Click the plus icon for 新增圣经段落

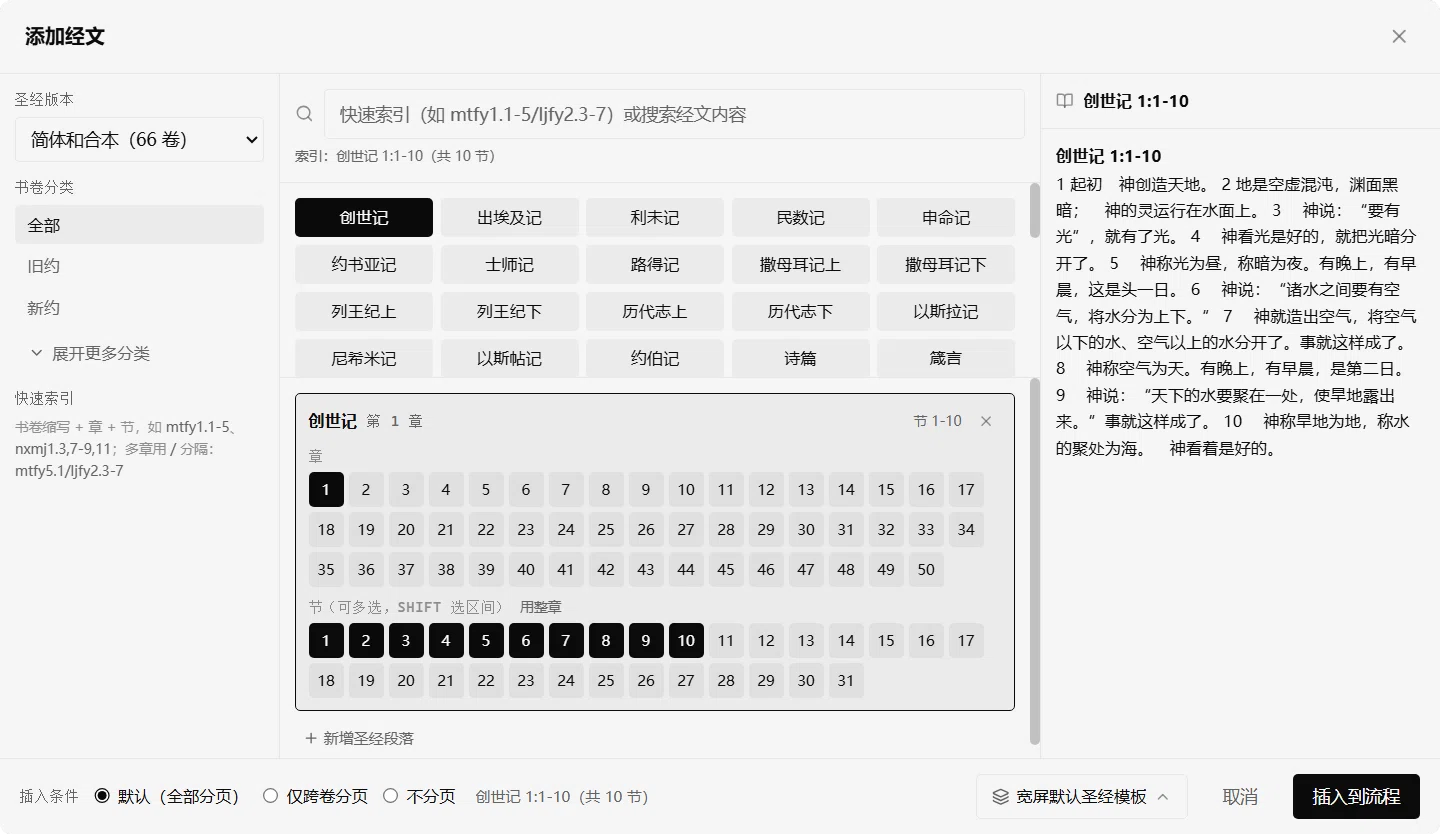[311, 738]
